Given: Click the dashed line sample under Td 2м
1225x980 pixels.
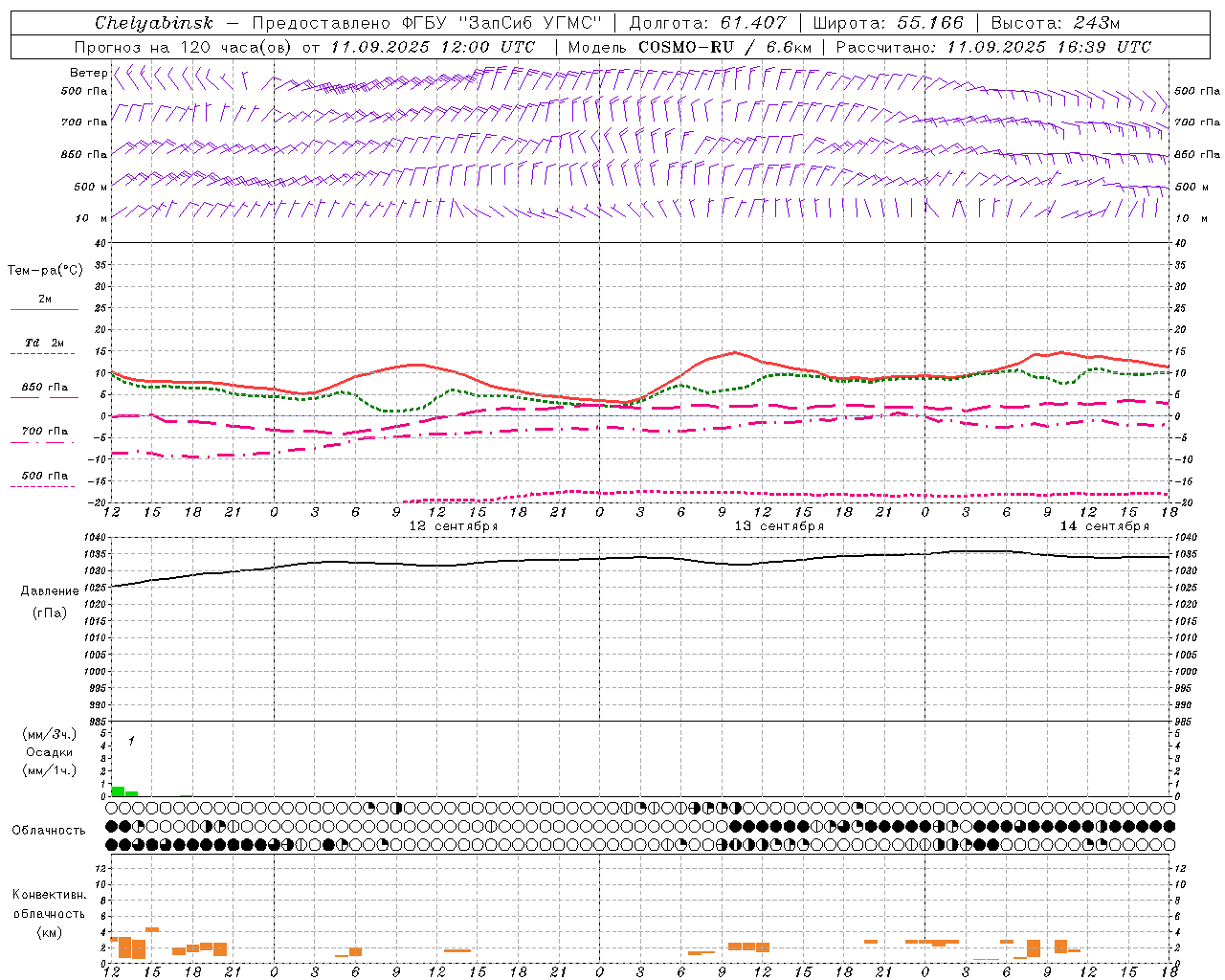Looking at the screenshot, I should click(x=42, y=353).
